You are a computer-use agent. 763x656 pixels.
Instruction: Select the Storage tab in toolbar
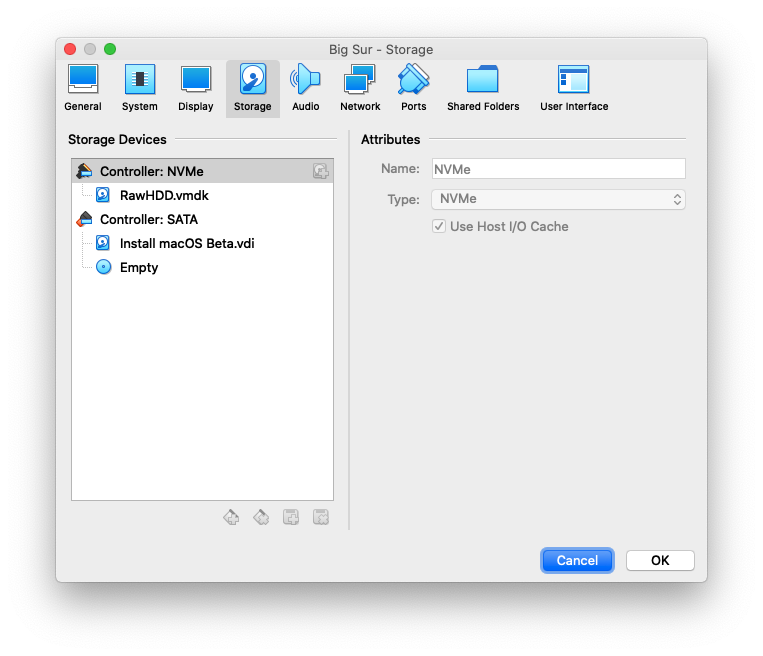(252, 88)
